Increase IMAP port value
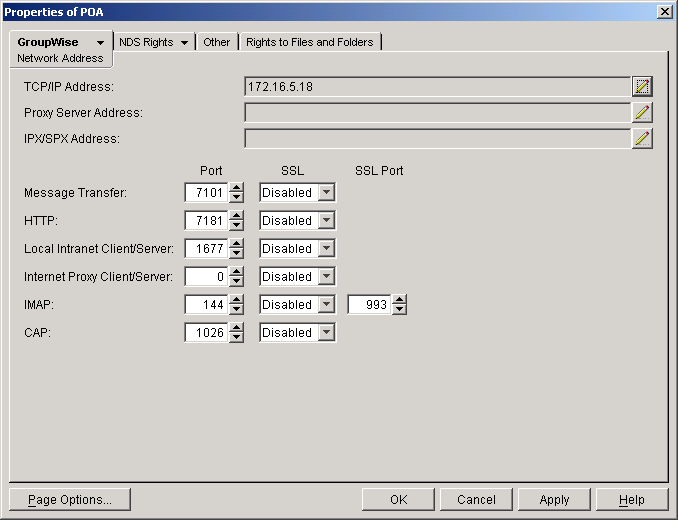 click(236, 300)
